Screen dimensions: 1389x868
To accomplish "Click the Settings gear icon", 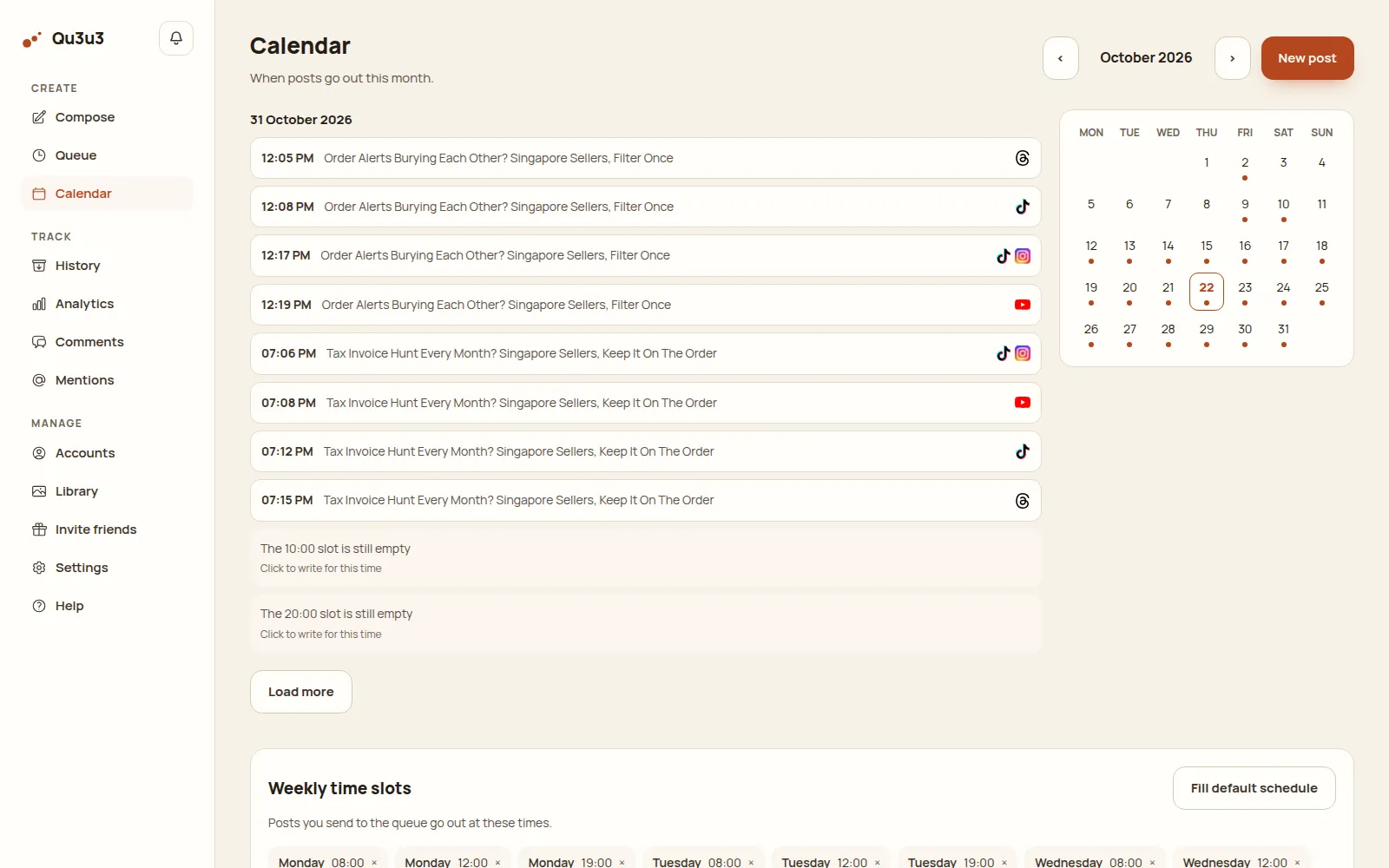I will pos(39,568).
